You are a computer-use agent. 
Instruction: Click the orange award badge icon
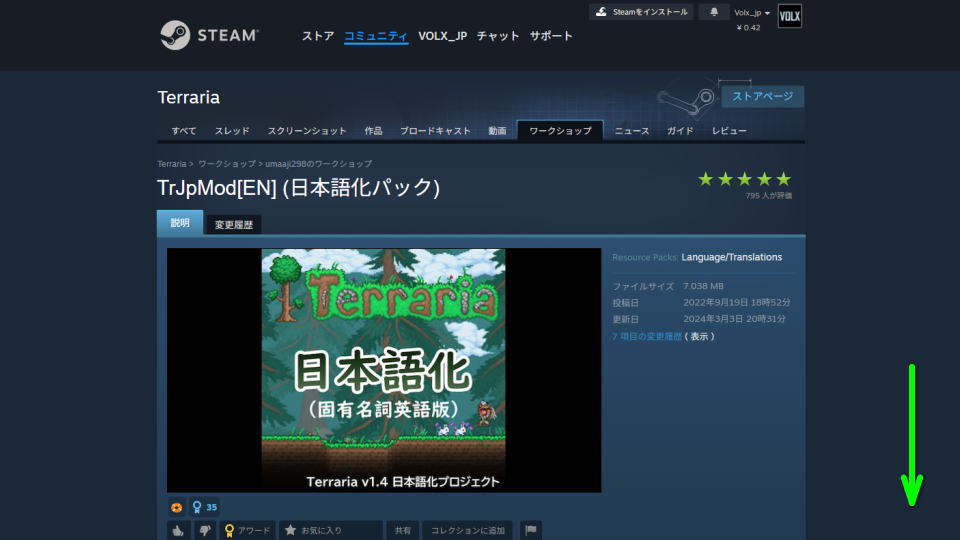click(177, 507)
